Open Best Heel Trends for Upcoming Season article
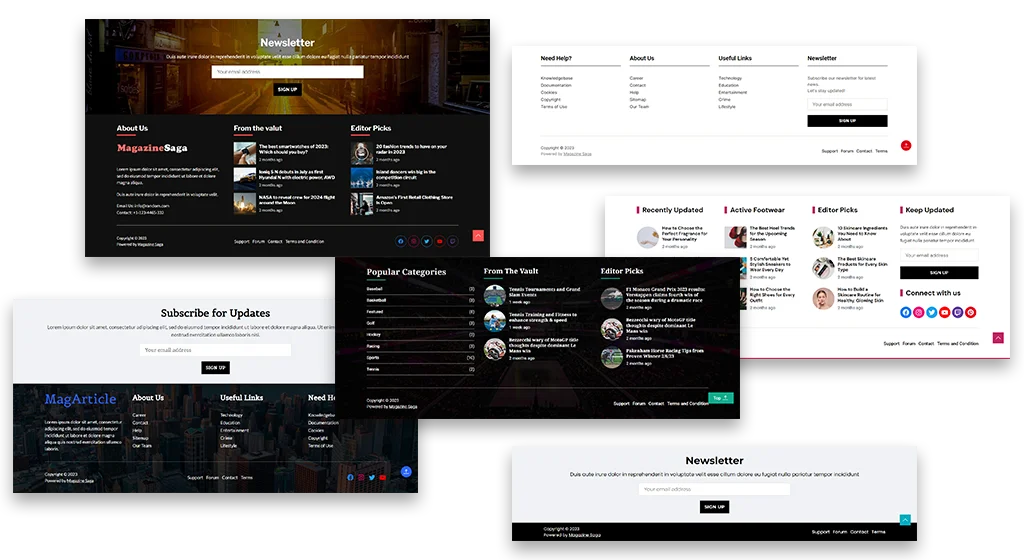This screenshot has height=560, width=1024. click(772, 234)
